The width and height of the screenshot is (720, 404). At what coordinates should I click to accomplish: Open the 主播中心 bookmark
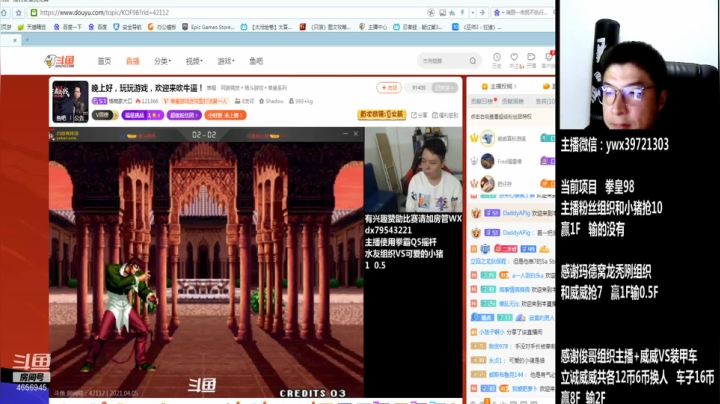coord(373,27)
